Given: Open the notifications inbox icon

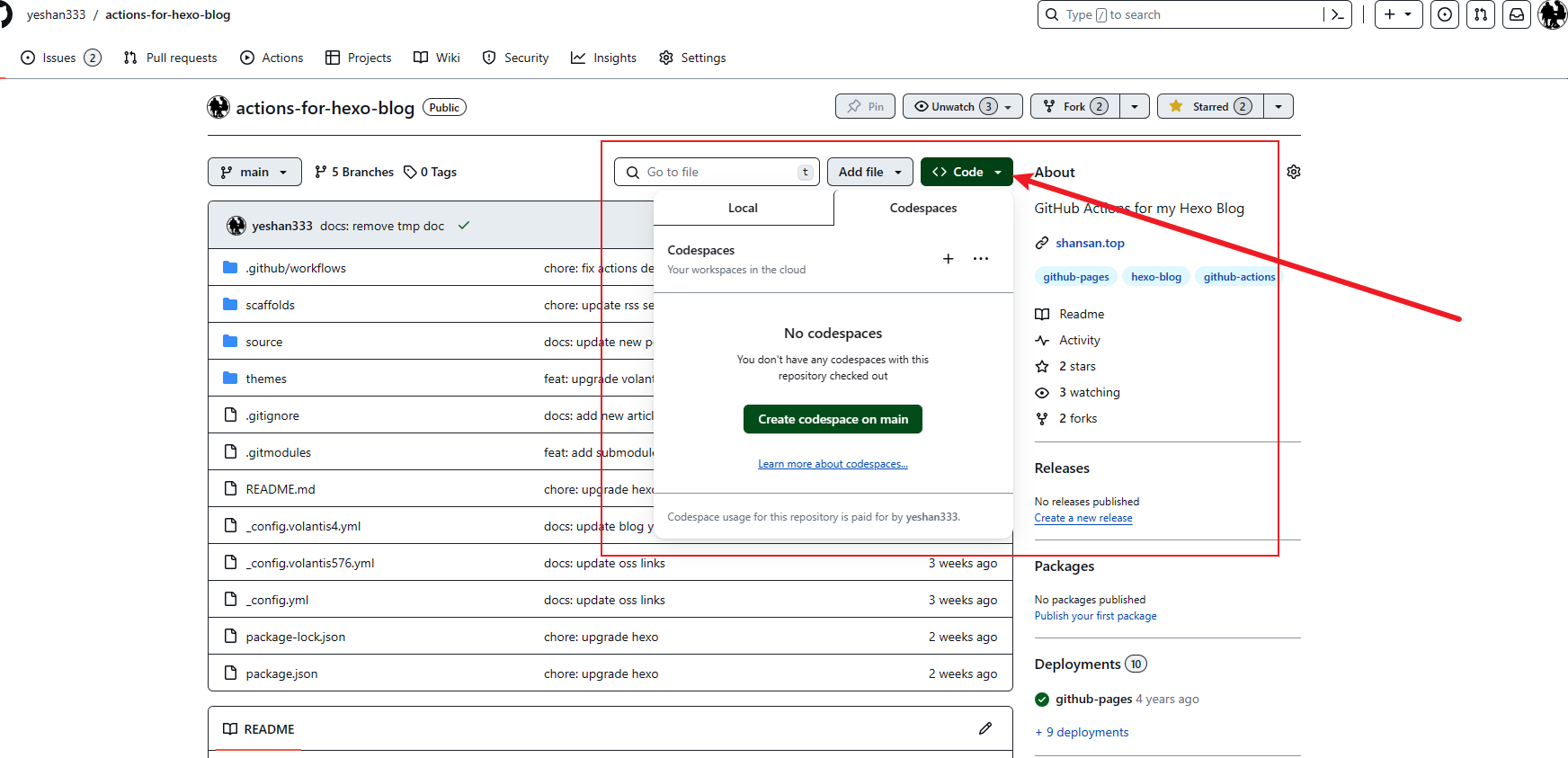Looking at the screenshot, I should pos(1517,14).
